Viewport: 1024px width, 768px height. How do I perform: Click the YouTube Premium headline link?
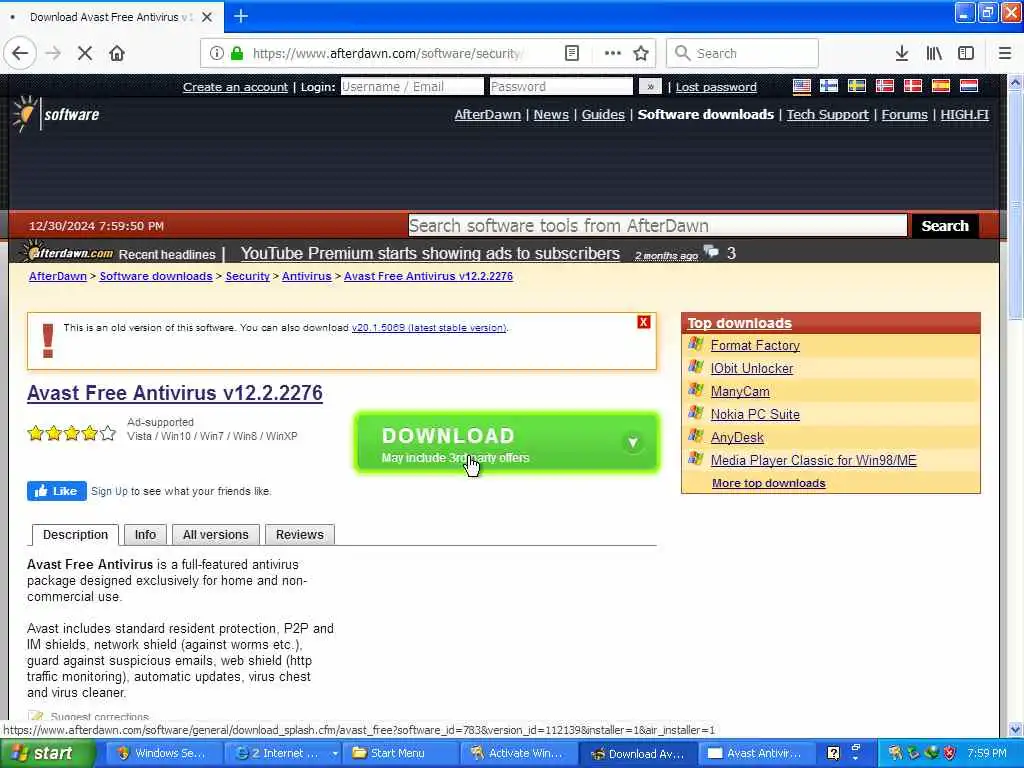[430, 253]
